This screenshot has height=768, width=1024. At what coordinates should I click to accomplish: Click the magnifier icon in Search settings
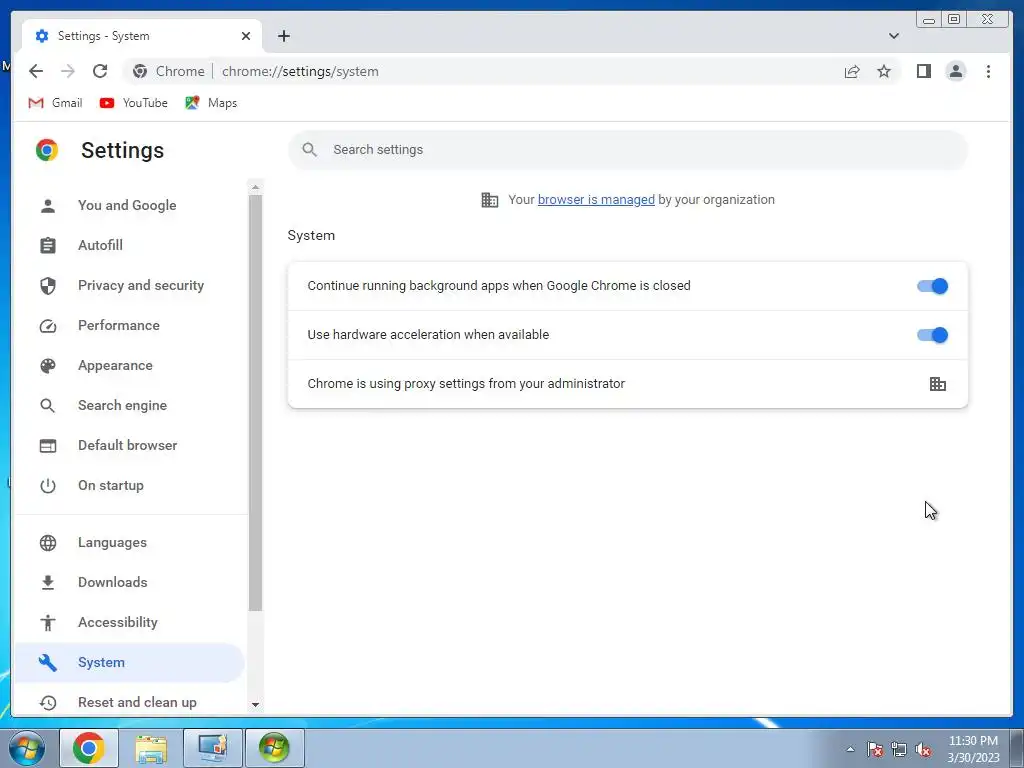click(310, 150)
